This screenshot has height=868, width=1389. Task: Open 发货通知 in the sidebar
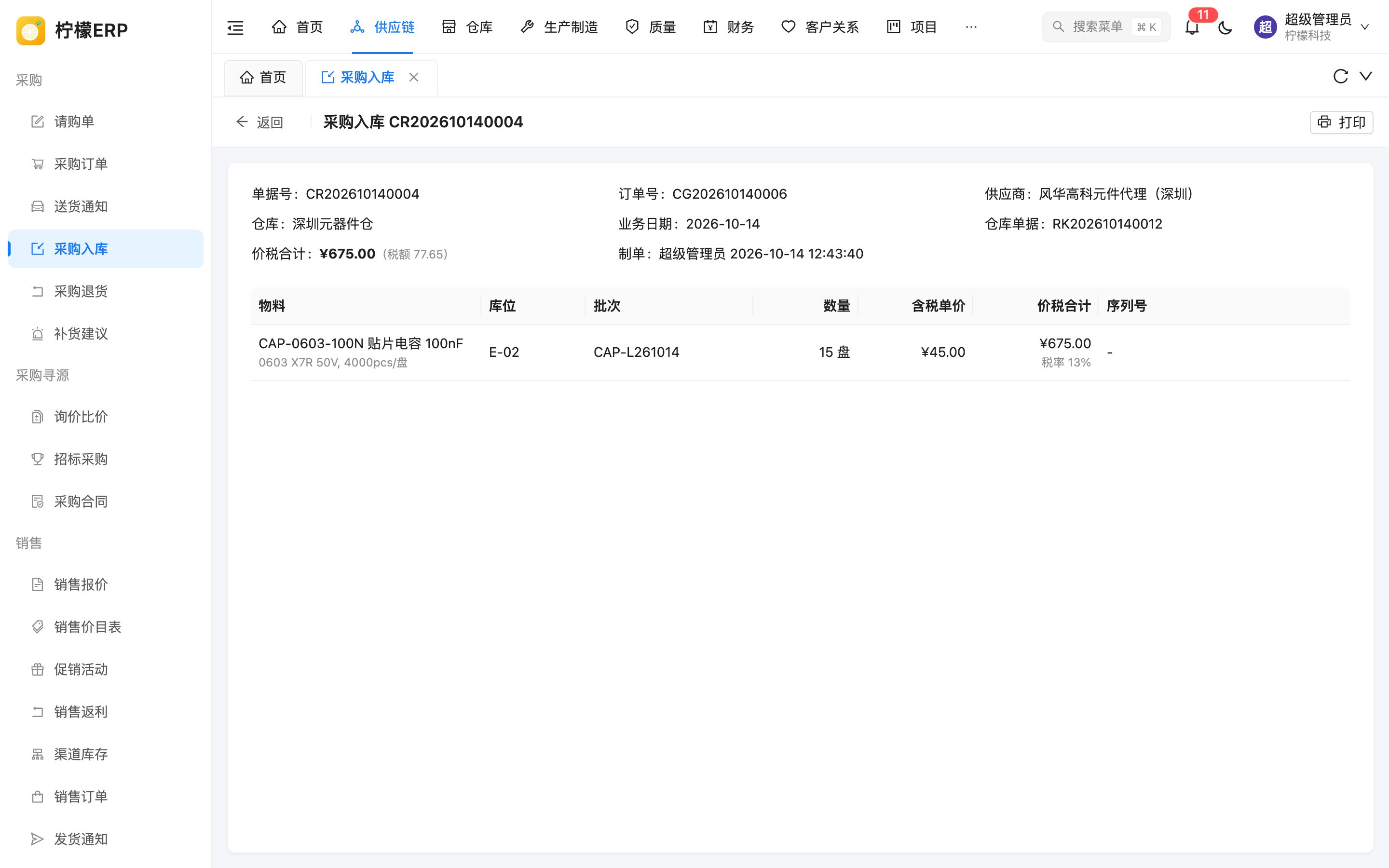point(106,839)
